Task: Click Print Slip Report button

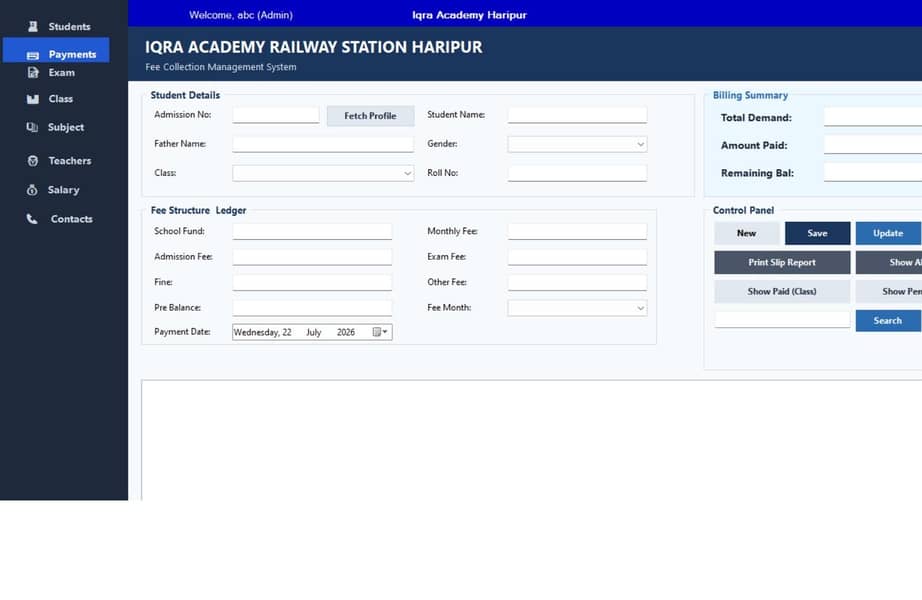Action: [782, 262]
